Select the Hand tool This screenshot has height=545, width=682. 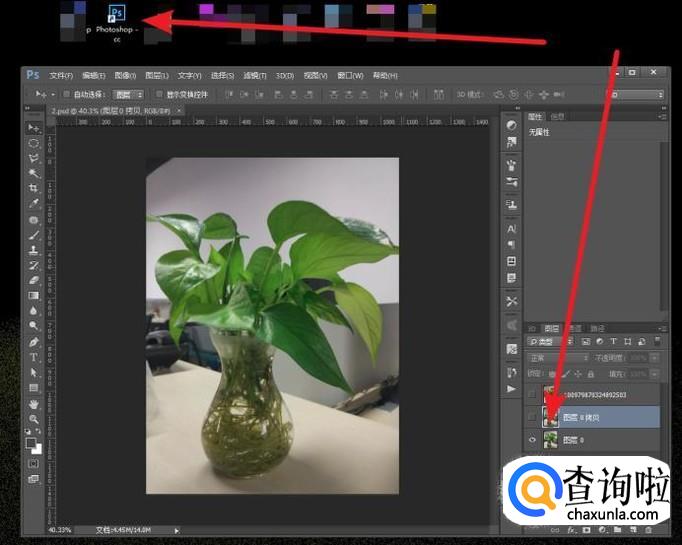pos(33,403)
